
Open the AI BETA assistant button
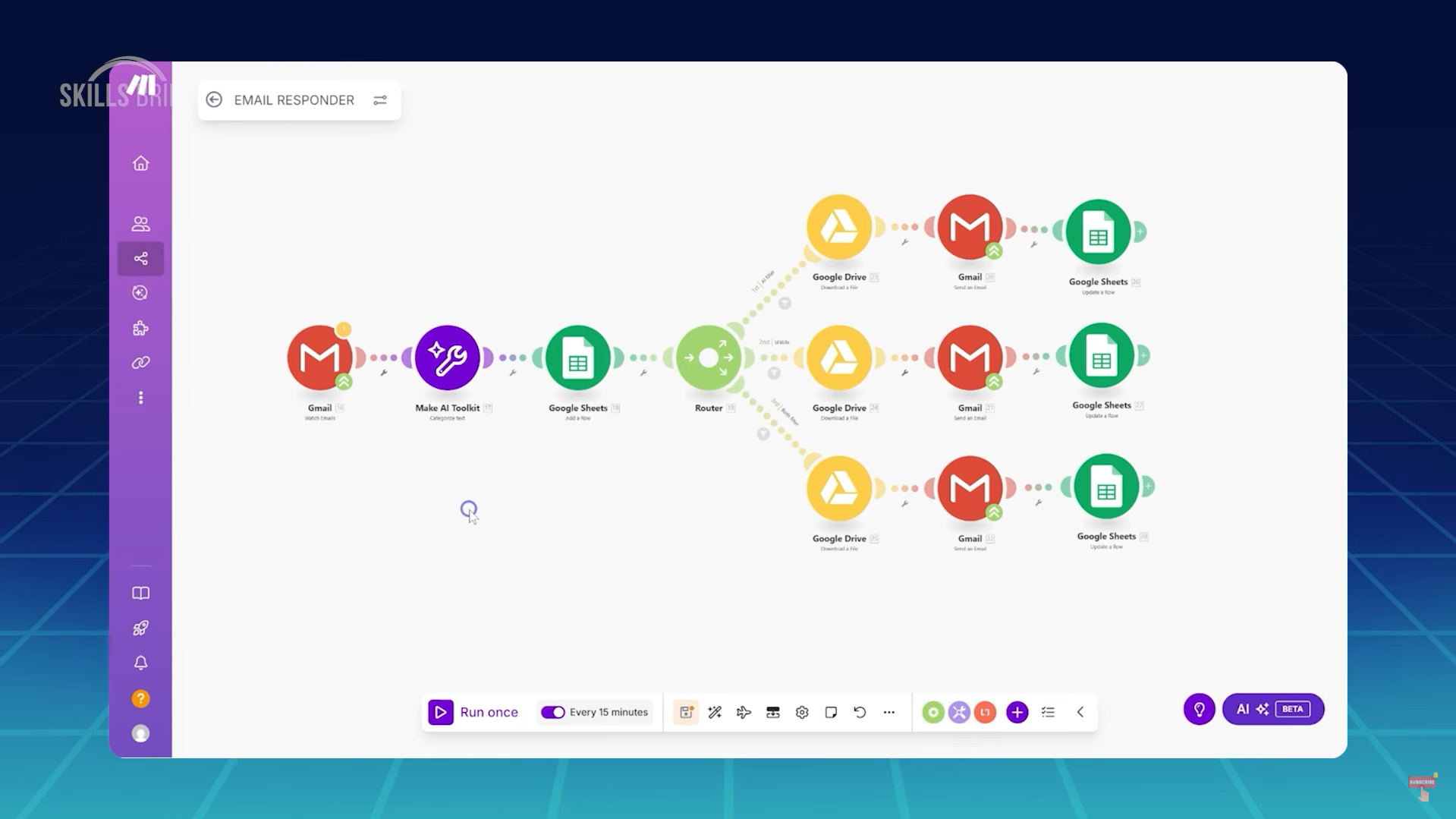tap(1272, 709)
